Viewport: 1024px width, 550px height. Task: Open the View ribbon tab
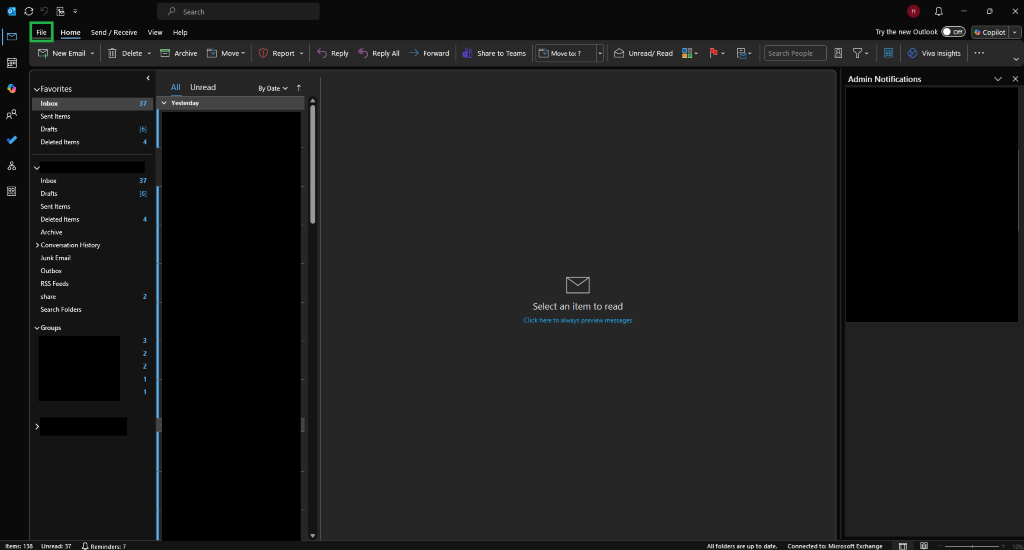pos(155,32)
